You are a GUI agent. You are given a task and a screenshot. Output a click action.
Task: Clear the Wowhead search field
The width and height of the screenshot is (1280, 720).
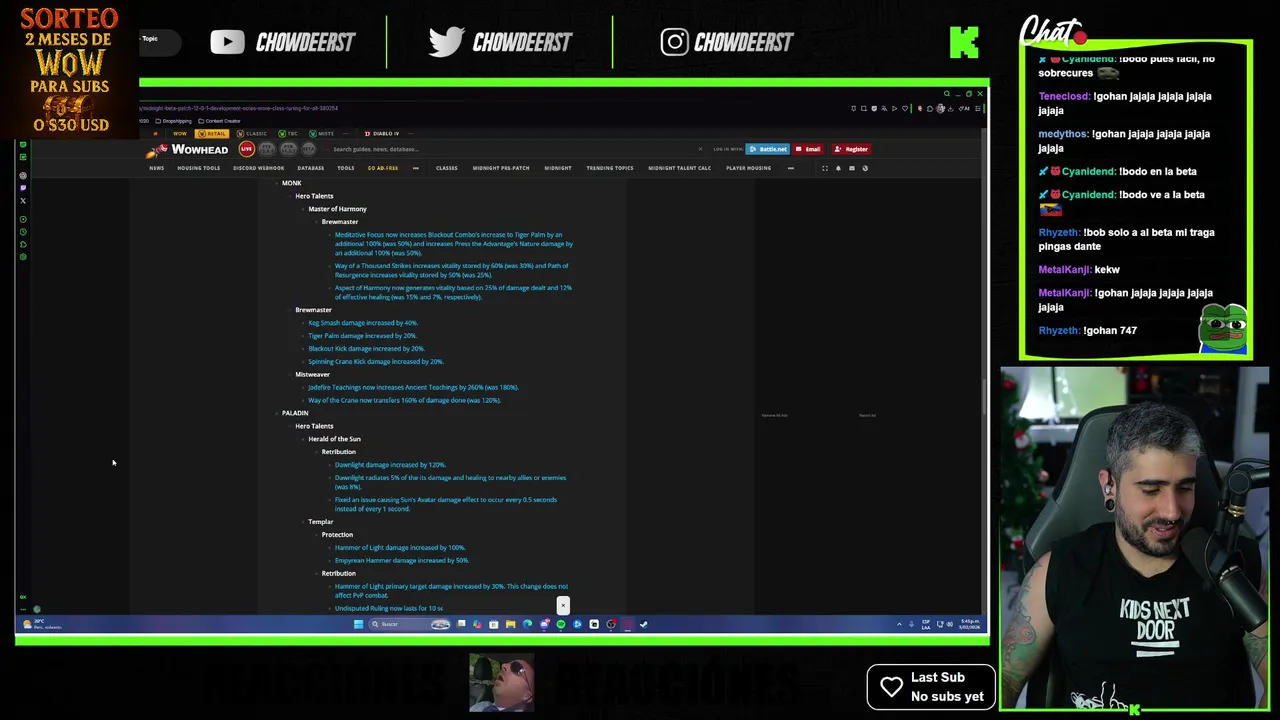pos(700,149)
